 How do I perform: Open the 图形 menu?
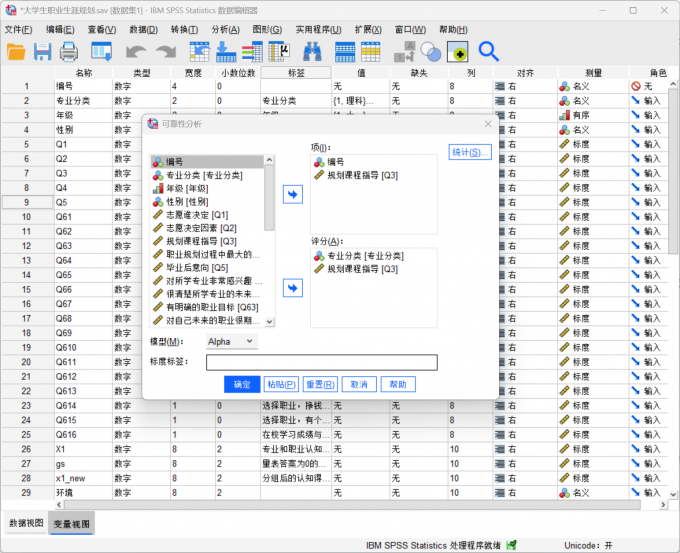pos(267,29)
